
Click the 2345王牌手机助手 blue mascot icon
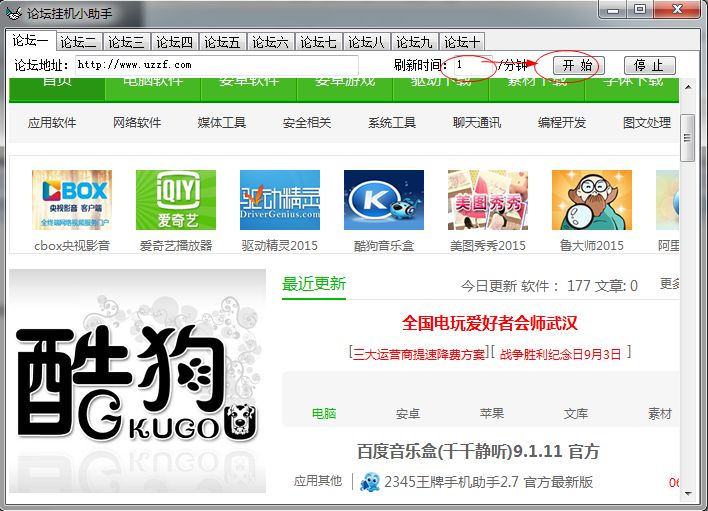pos(370,482)
